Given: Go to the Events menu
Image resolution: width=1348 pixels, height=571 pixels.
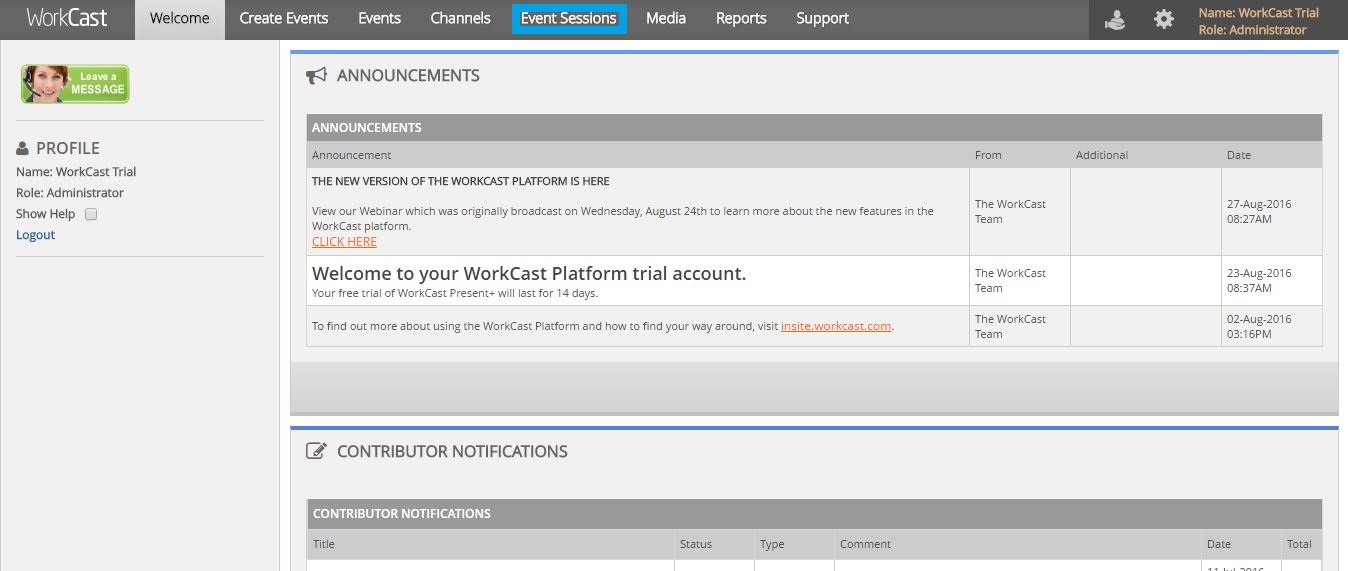Looking at the screenshot, I should [379, 19].
